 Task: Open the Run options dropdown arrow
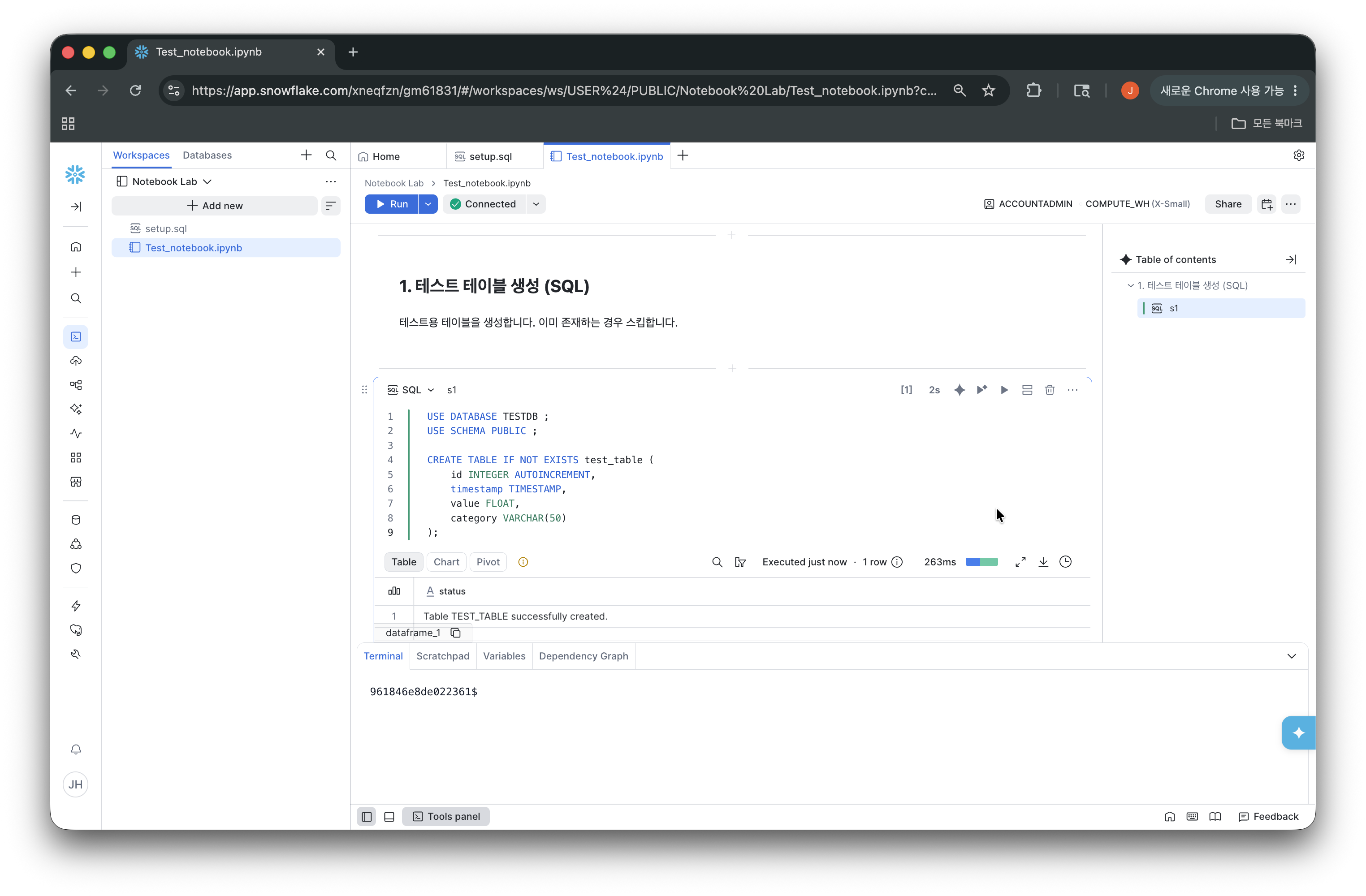point(428,204)
